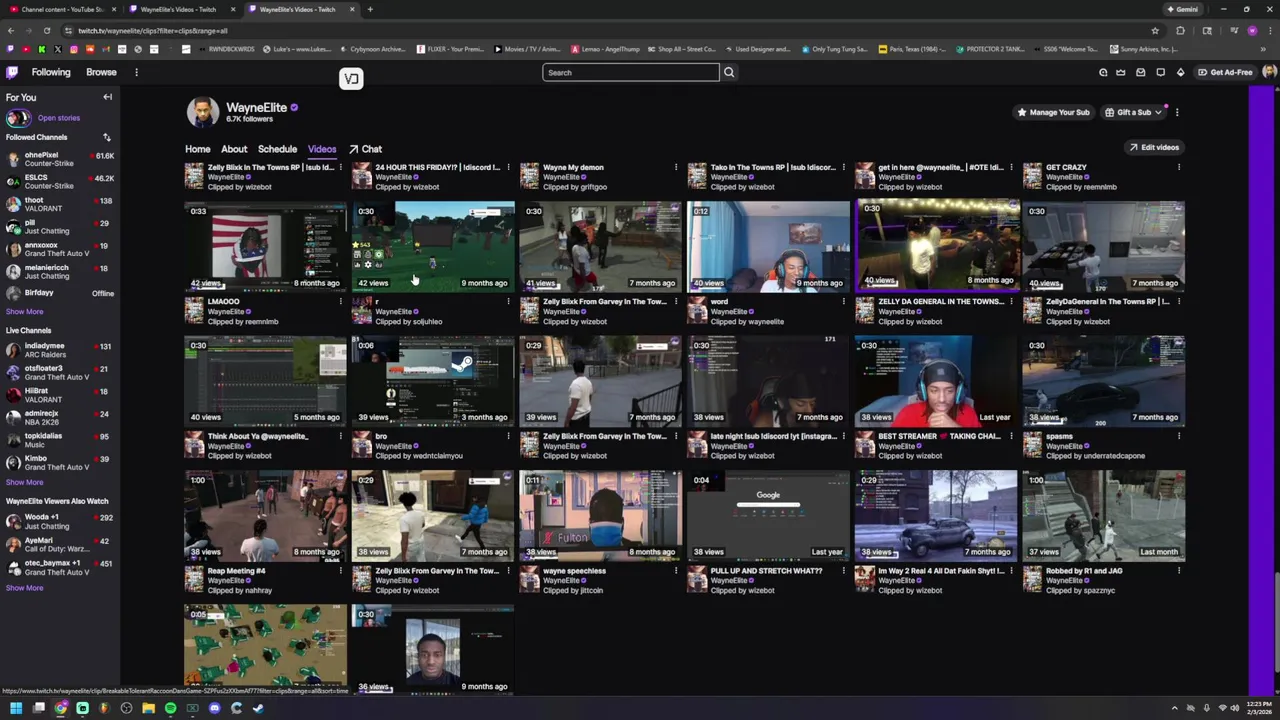This screenshot has height=720, width=1280.
Task: Open Kimbo Grand Theft Auto V channel
Action: (60, 462)
